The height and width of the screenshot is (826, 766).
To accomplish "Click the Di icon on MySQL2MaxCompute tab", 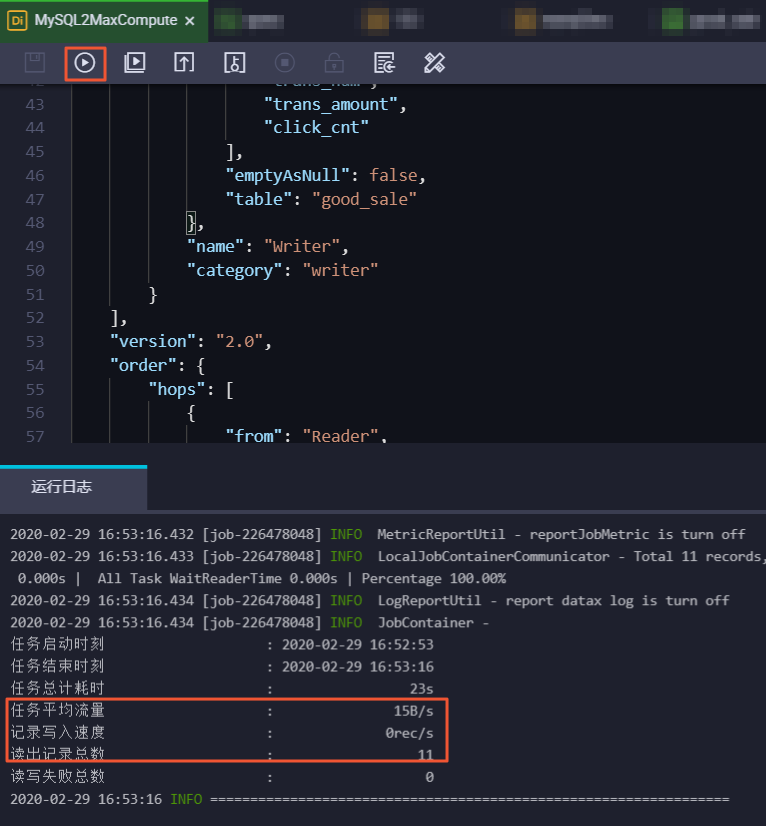I will (x=17, y=21).
